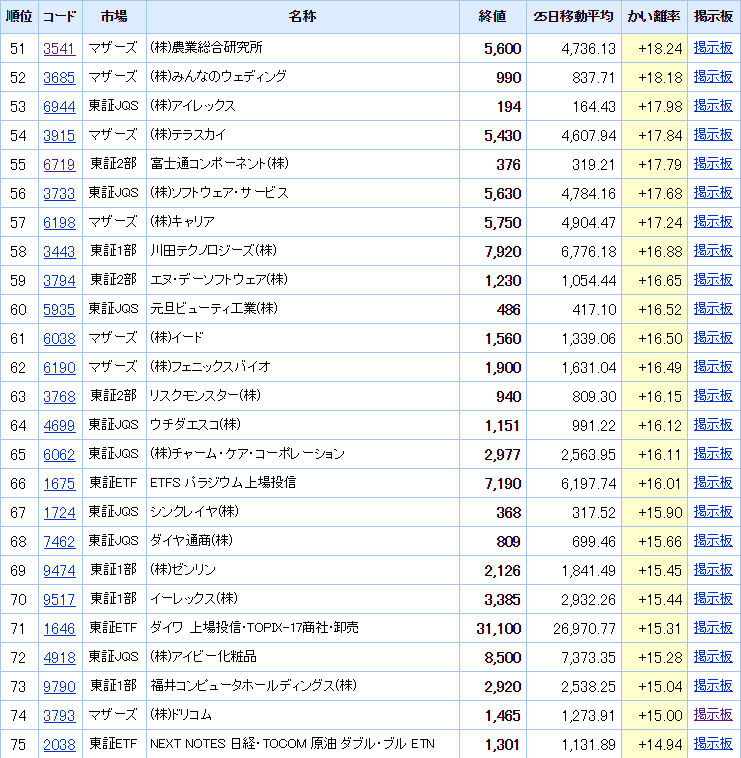Image resolution: width=741 pixels, height=758 pixels.
Task: Open 掲示板 link for ドリコム row
Action: point(713,715)
